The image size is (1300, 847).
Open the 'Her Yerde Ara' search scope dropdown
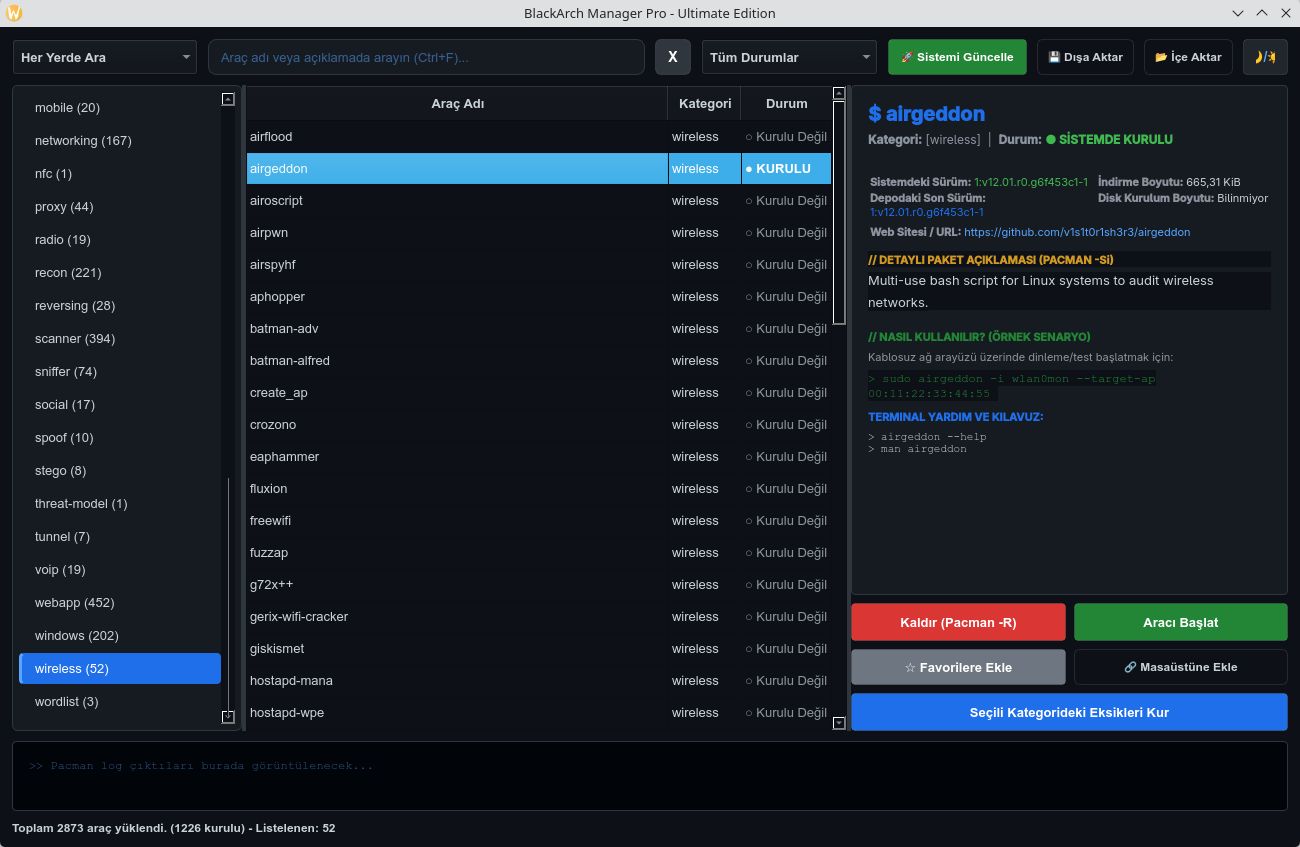(106, 57)
